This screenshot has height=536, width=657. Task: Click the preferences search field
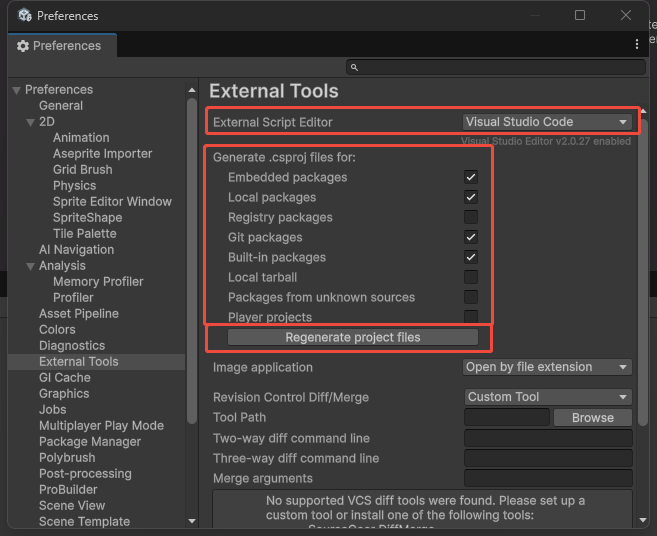[x=496, y=67]
